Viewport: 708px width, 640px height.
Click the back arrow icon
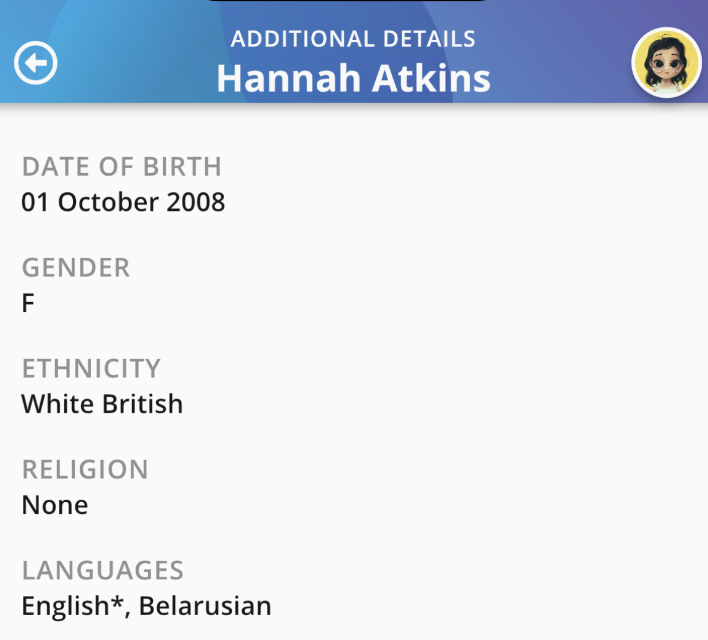36,64
